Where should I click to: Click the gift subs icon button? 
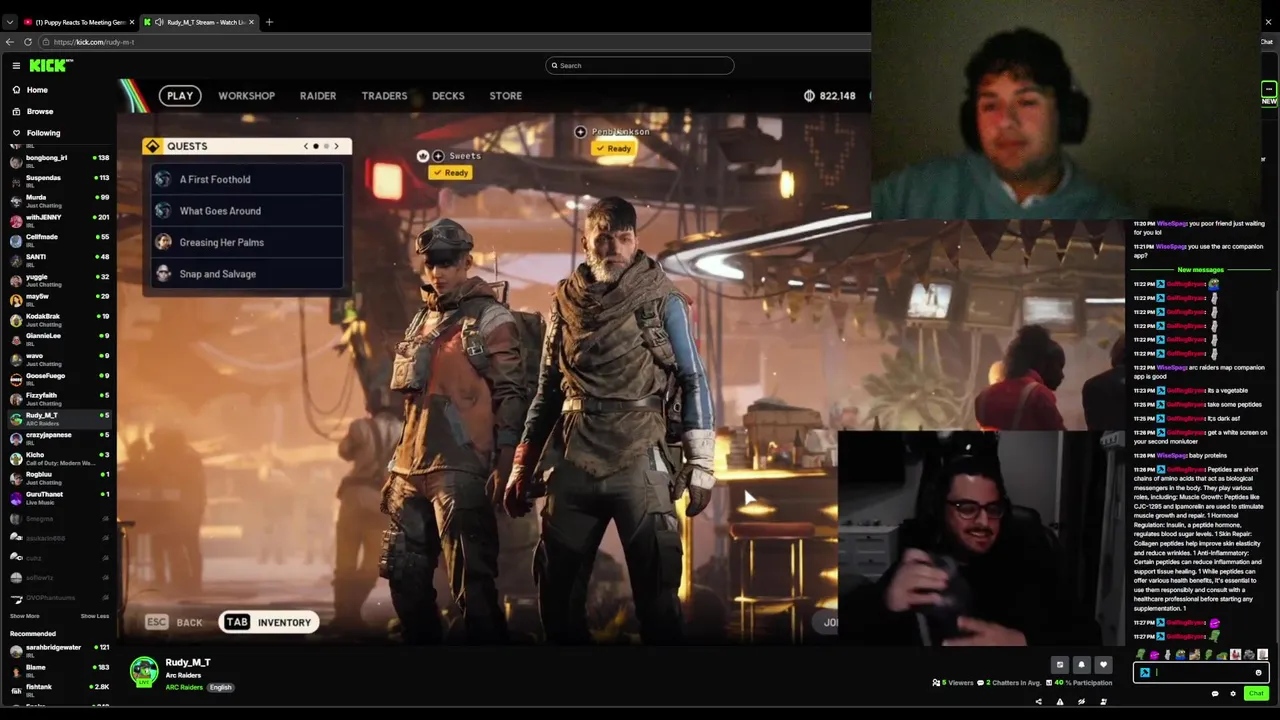1060,665
